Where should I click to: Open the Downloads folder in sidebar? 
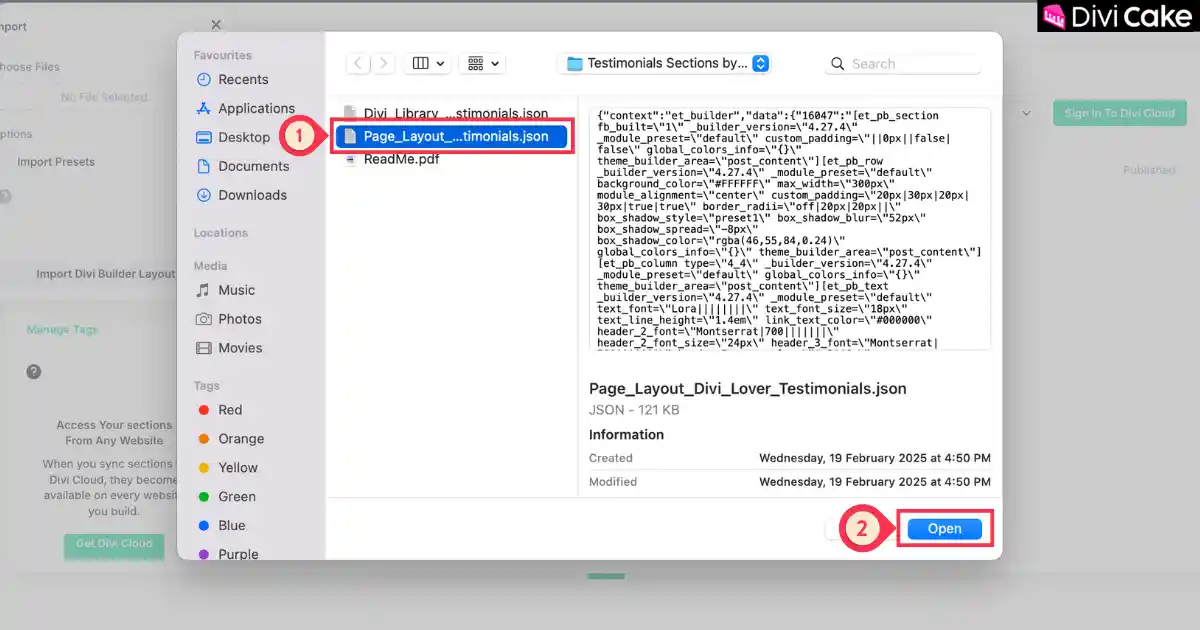(x=252, y=195)
